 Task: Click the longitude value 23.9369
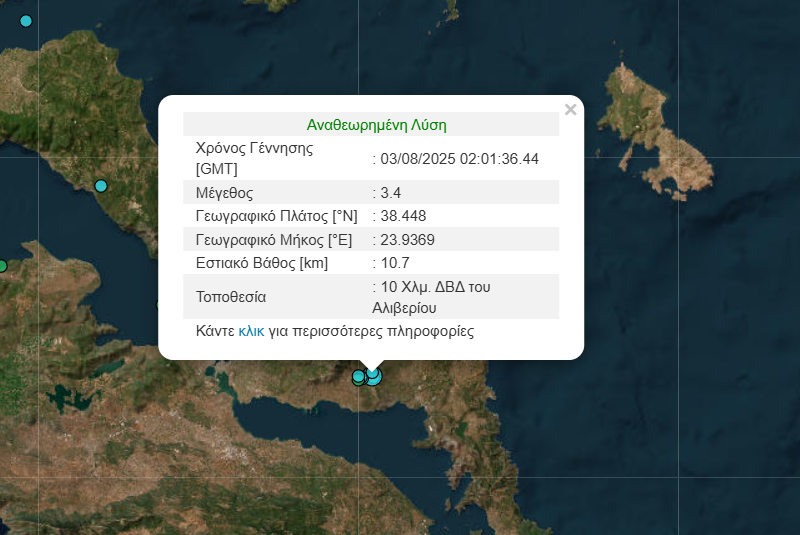tap(407, 239)
